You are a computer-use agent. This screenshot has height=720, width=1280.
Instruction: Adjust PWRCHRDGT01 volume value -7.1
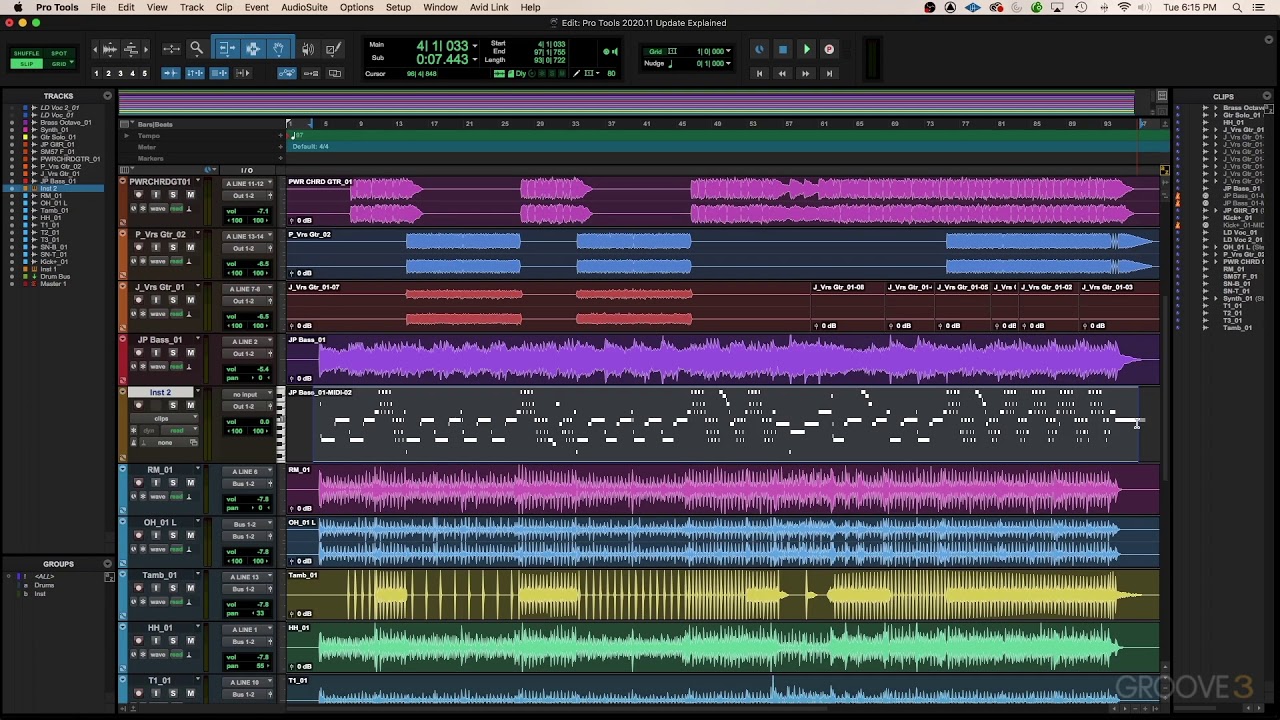(261, 211)
